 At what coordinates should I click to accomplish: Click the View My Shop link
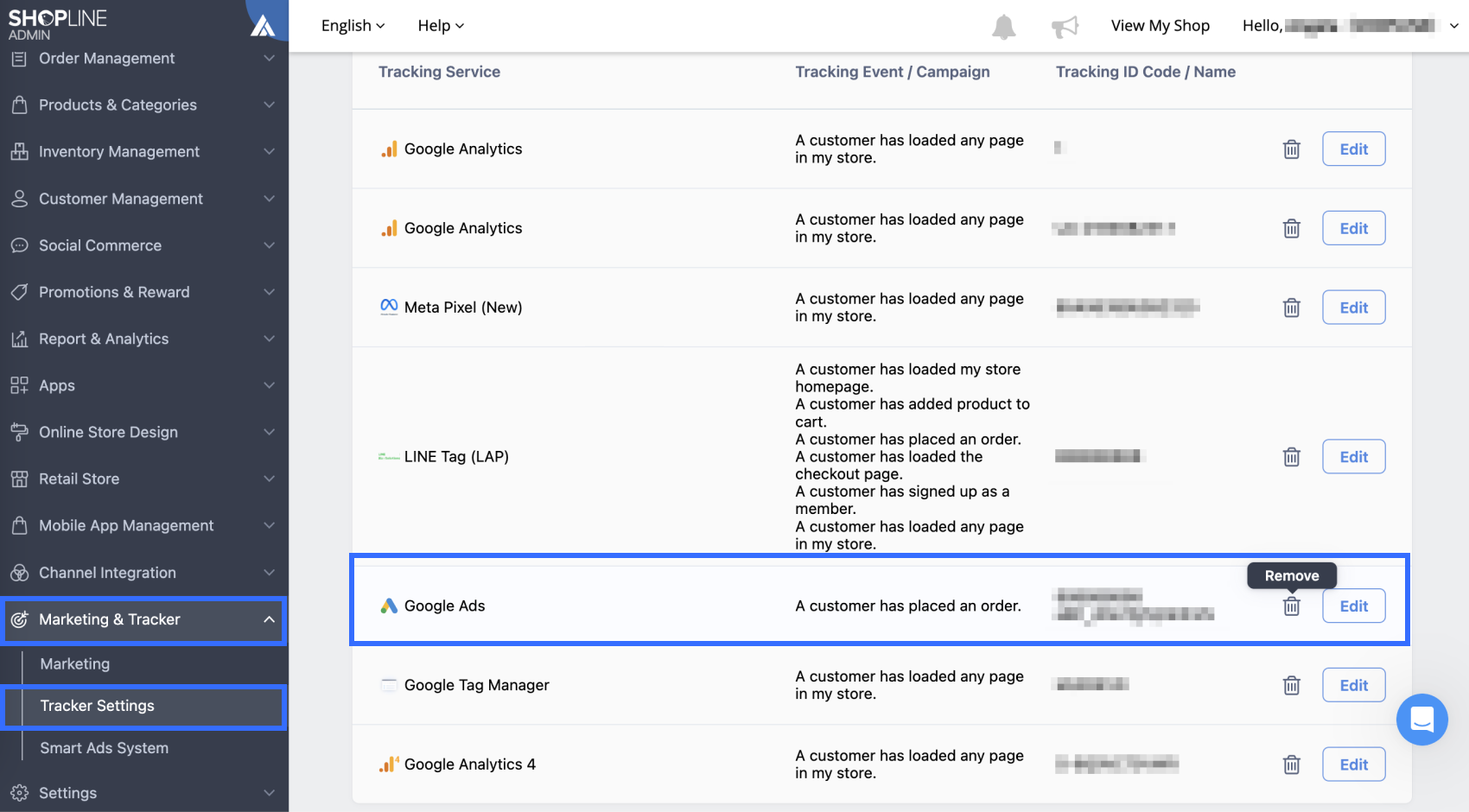pyautogui.click(x=1160, y=26)
